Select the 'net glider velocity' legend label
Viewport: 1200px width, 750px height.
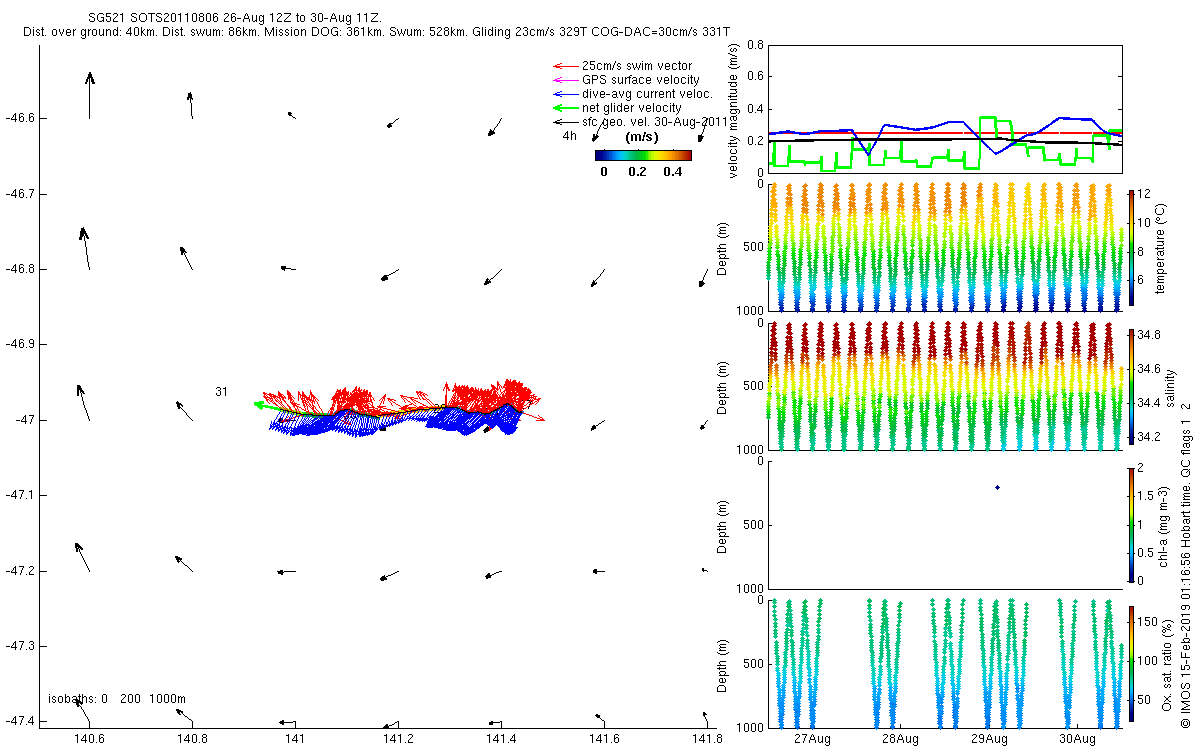point(632,108)
